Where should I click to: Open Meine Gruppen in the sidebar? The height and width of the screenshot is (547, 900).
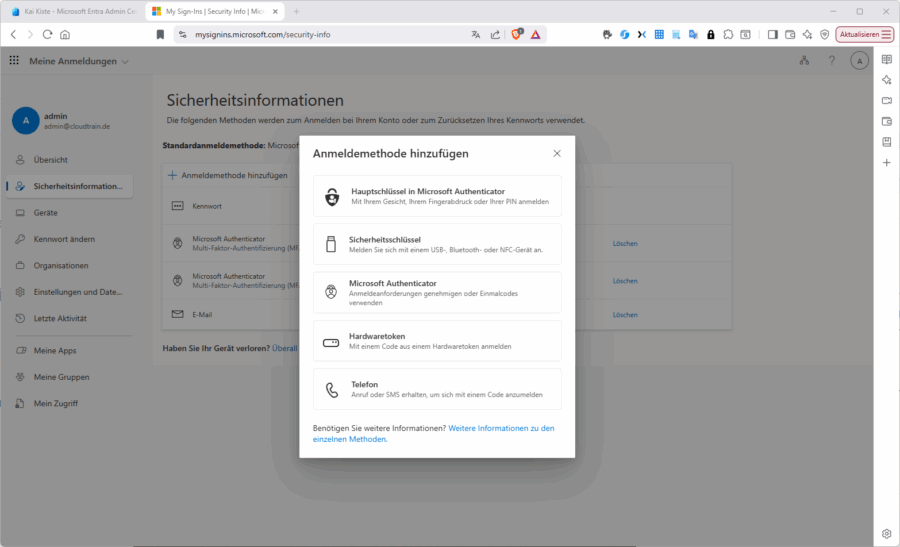[x=61, y=377]
